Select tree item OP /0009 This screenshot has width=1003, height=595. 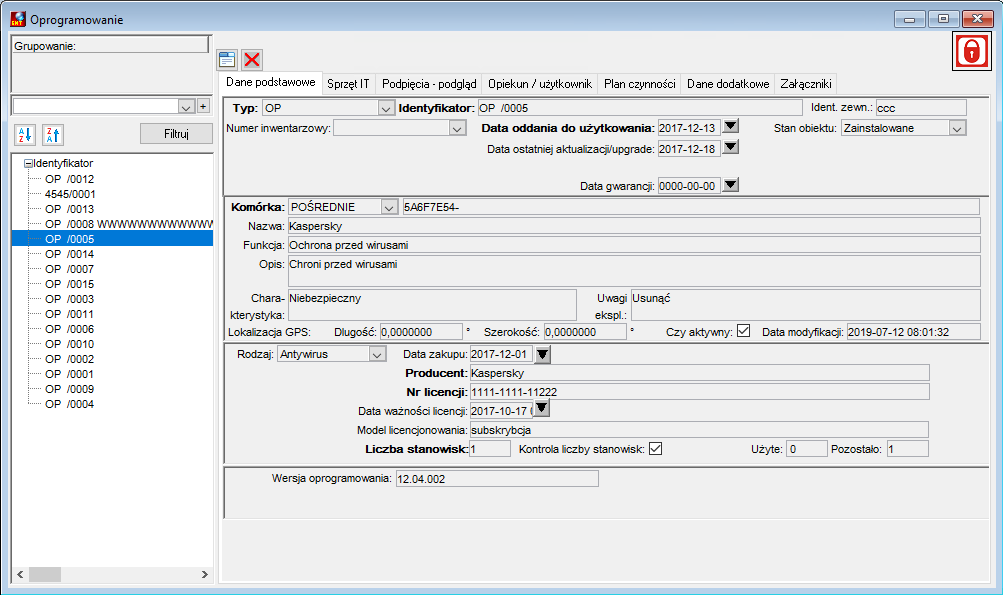pyautogui.click(x=69, y=389)
